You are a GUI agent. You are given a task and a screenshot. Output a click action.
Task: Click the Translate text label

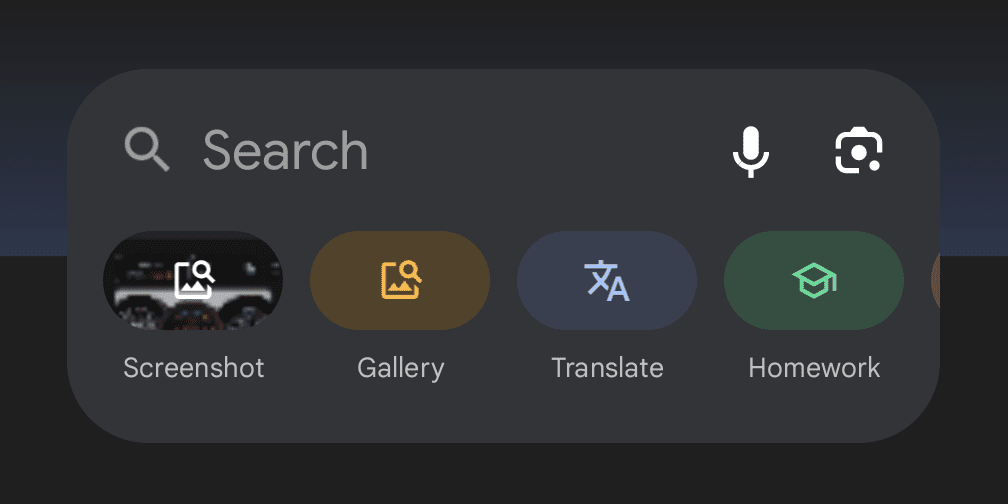click(x=607, y=368)
